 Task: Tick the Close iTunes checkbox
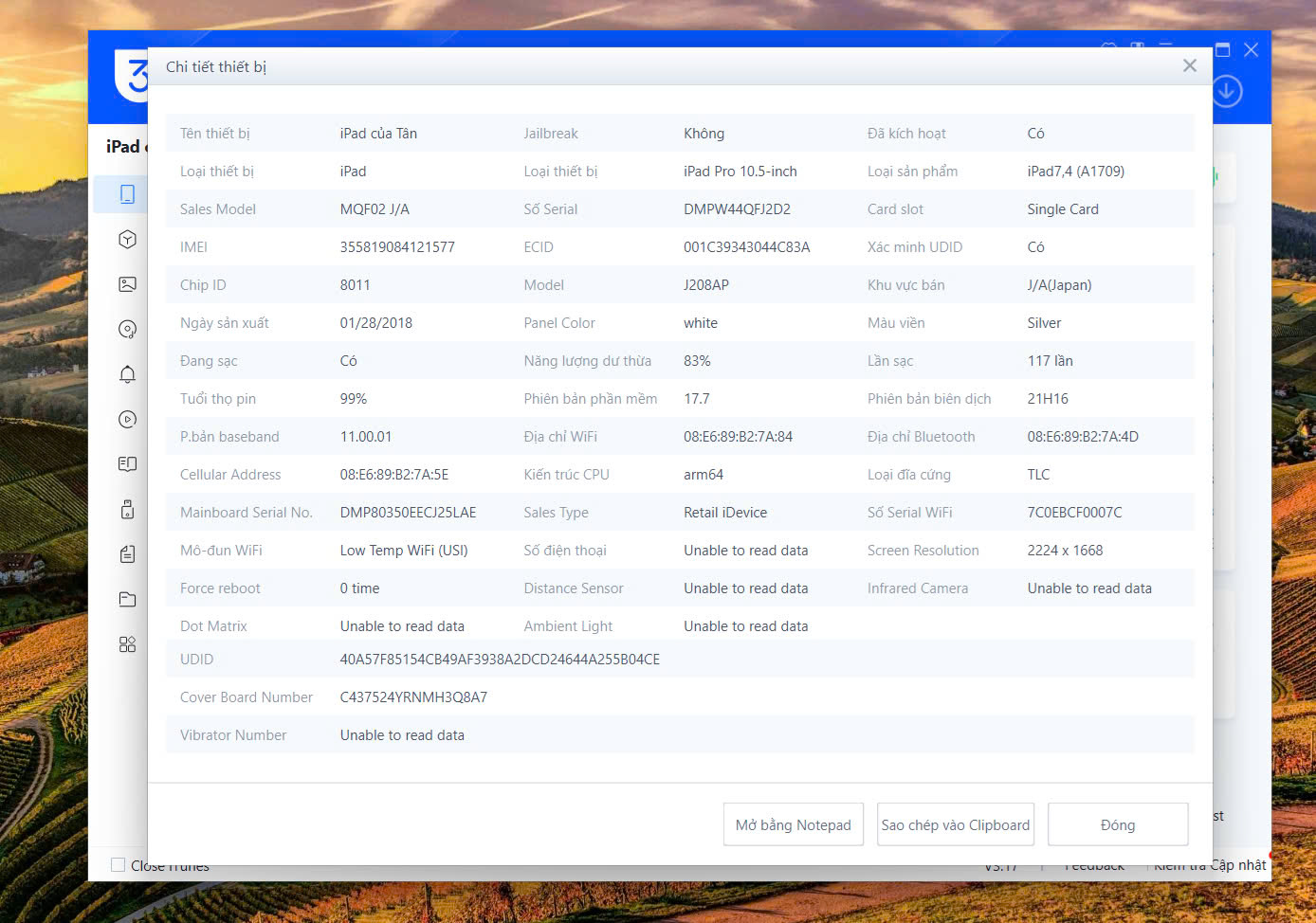point(118,864)
